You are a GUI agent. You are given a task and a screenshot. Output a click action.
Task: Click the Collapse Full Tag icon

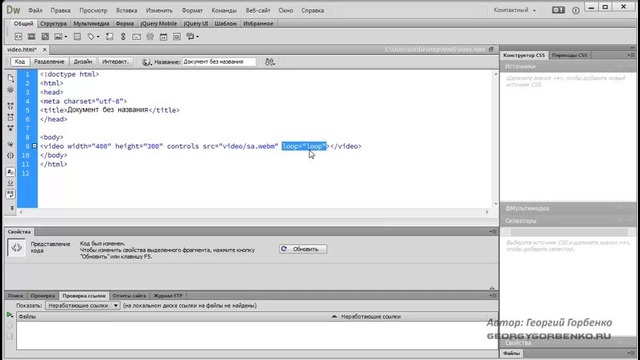[11, 106]
